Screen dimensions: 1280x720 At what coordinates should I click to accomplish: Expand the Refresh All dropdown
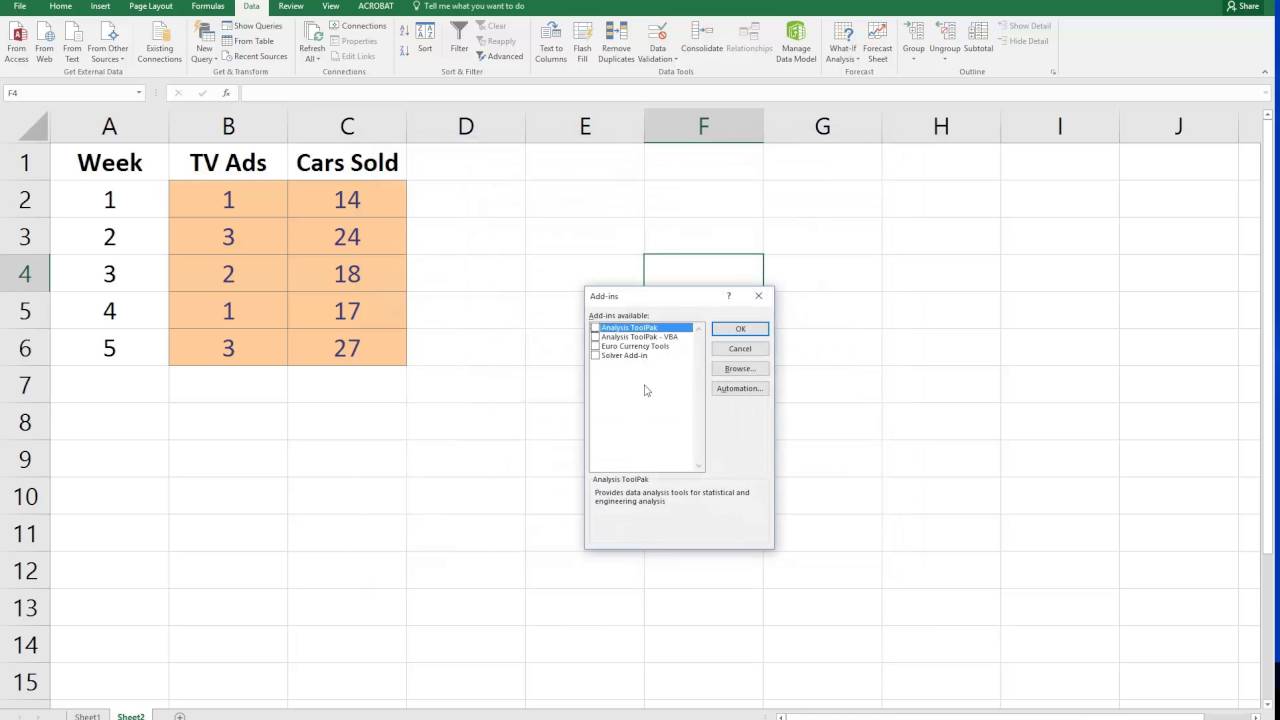coord(312,54)
